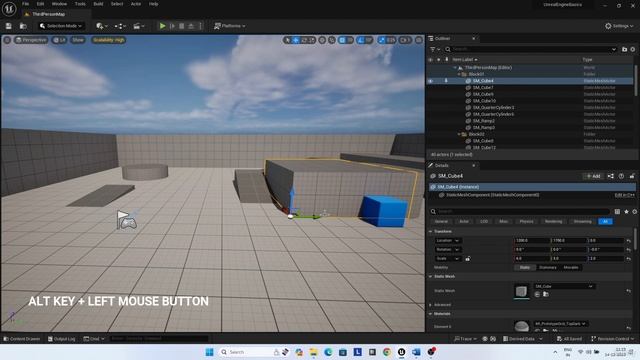Click the Skip/Advance frame button
640x360 pixels.
[172, 26]
